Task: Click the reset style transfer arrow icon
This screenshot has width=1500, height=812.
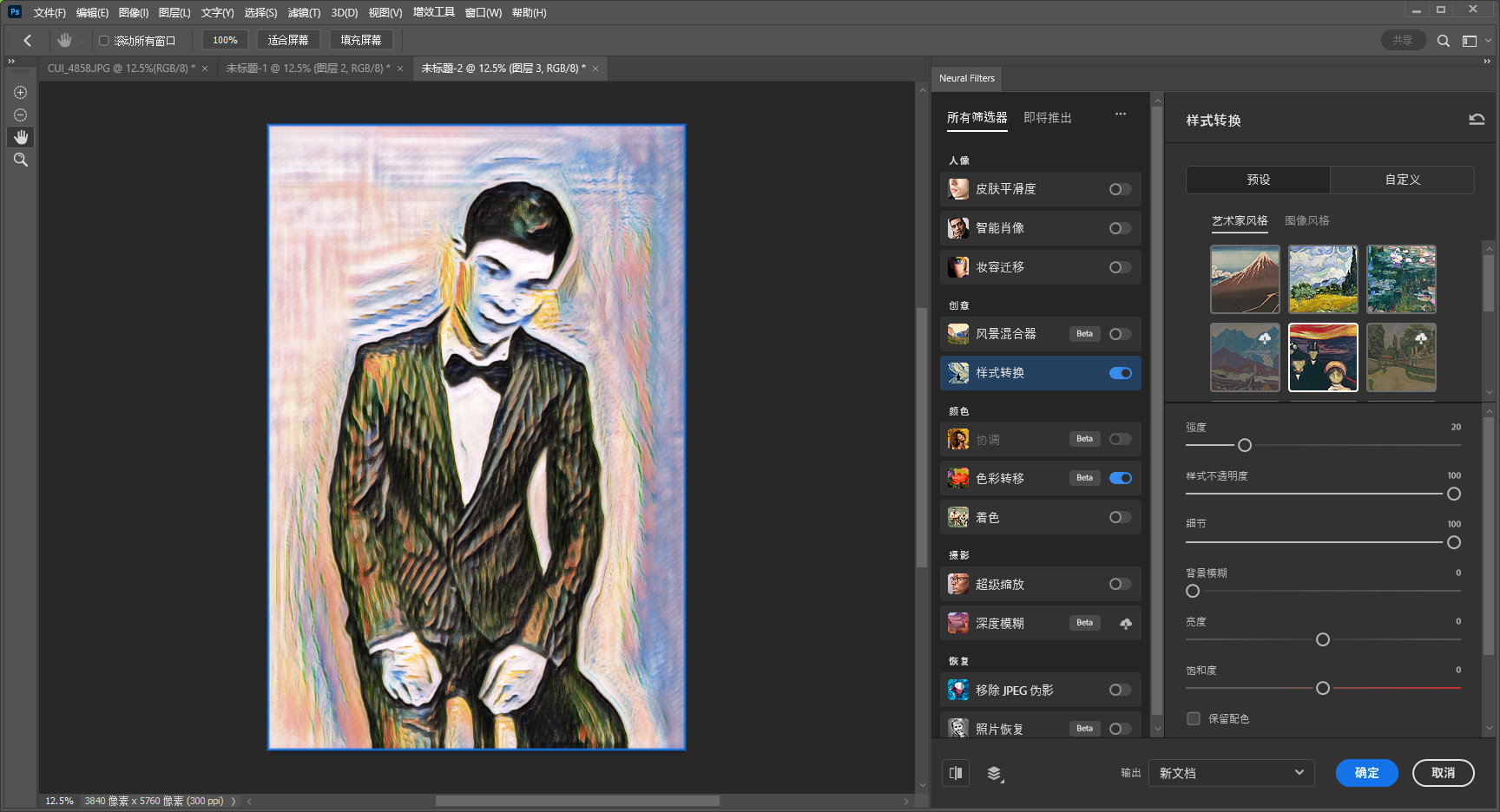Action: 1476,120
